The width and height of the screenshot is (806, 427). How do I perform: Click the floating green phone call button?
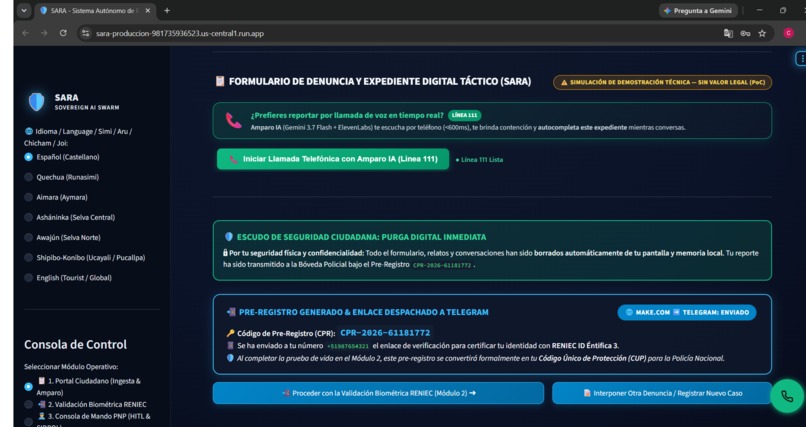(x=787, y=396)
